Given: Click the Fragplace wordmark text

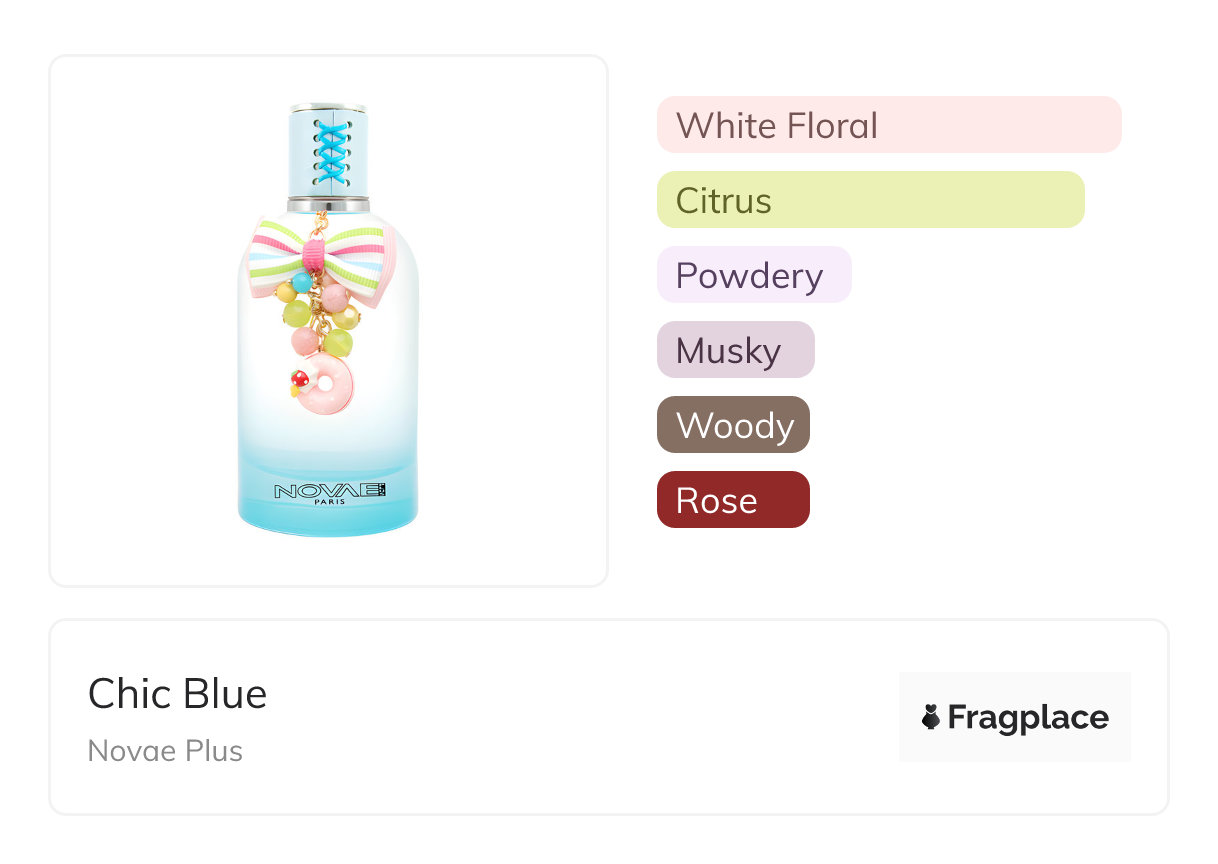Looking at the screenshot, I should (1028, 717).
